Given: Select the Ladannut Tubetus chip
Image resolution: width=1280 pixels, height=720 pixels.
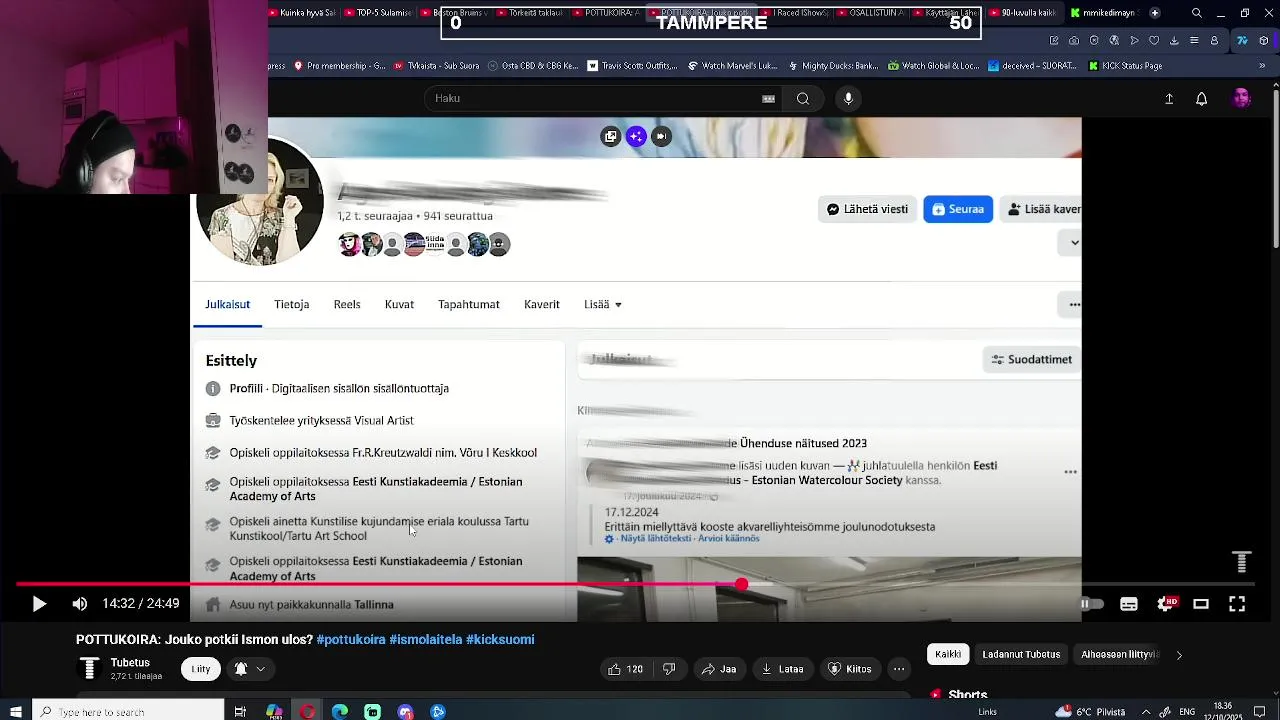Looking at the screenshot, I should pos(1021,655).
